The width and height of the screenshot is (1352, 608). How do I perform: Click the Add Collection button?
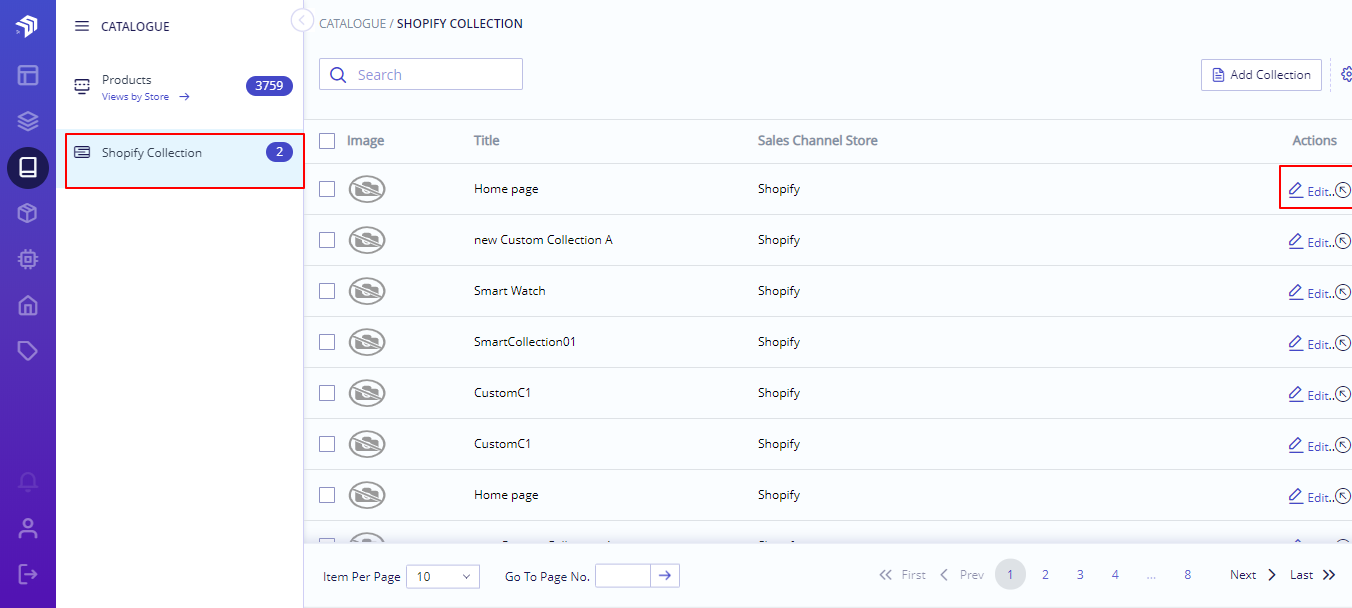pyautogui.click(x=1261, y=74)
